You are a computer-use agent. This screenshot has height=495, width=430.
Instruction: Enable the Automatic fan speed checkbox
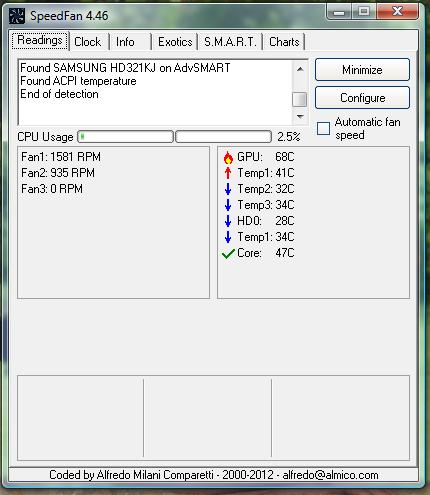pos(323,129)
